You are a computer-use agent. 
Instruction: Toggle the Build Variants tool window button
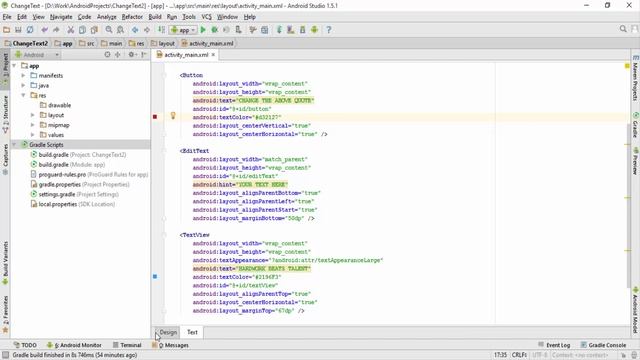[5, 262]
